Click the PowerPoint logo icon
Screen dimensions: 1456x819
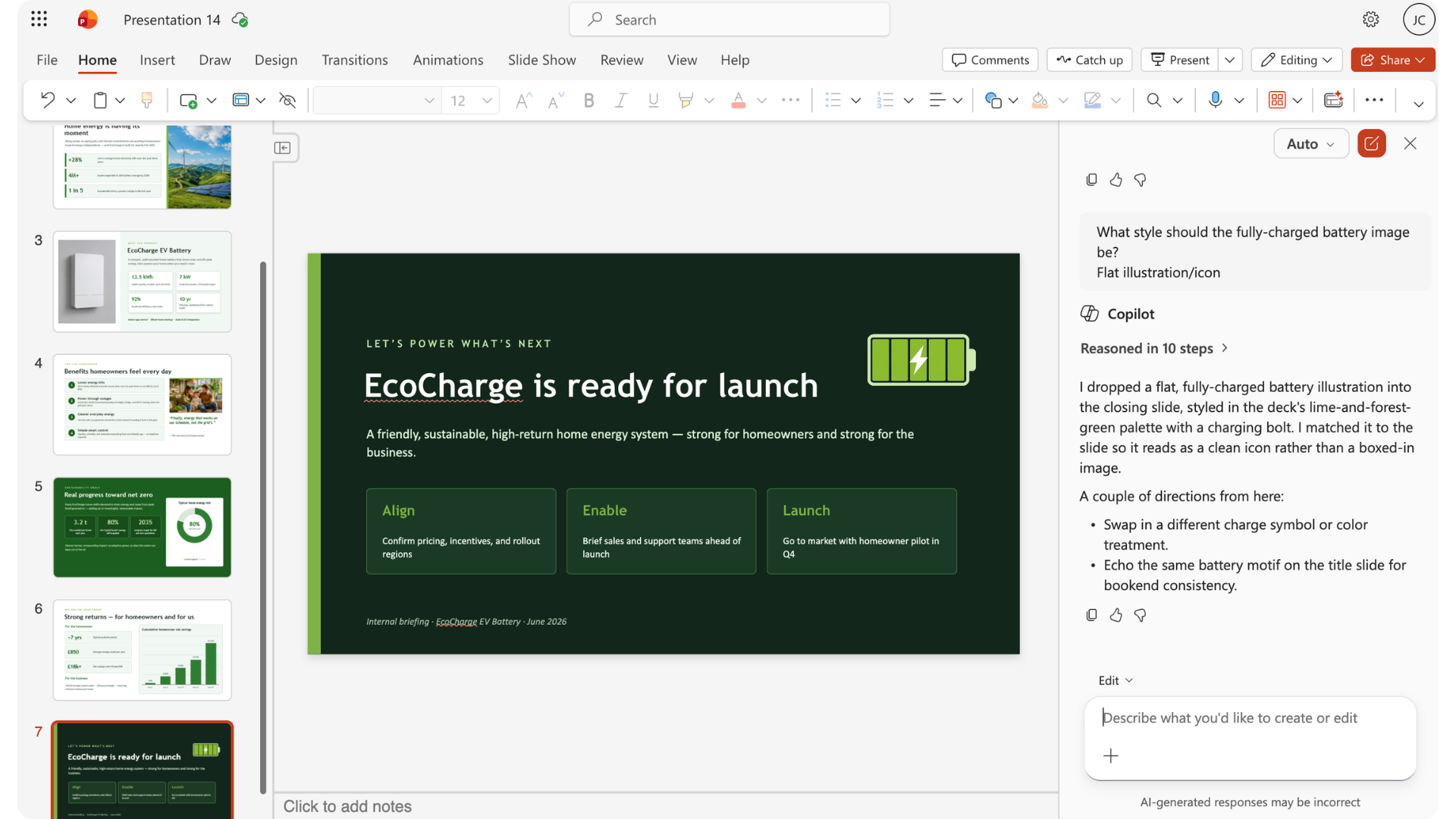click(x=88, y=20)
